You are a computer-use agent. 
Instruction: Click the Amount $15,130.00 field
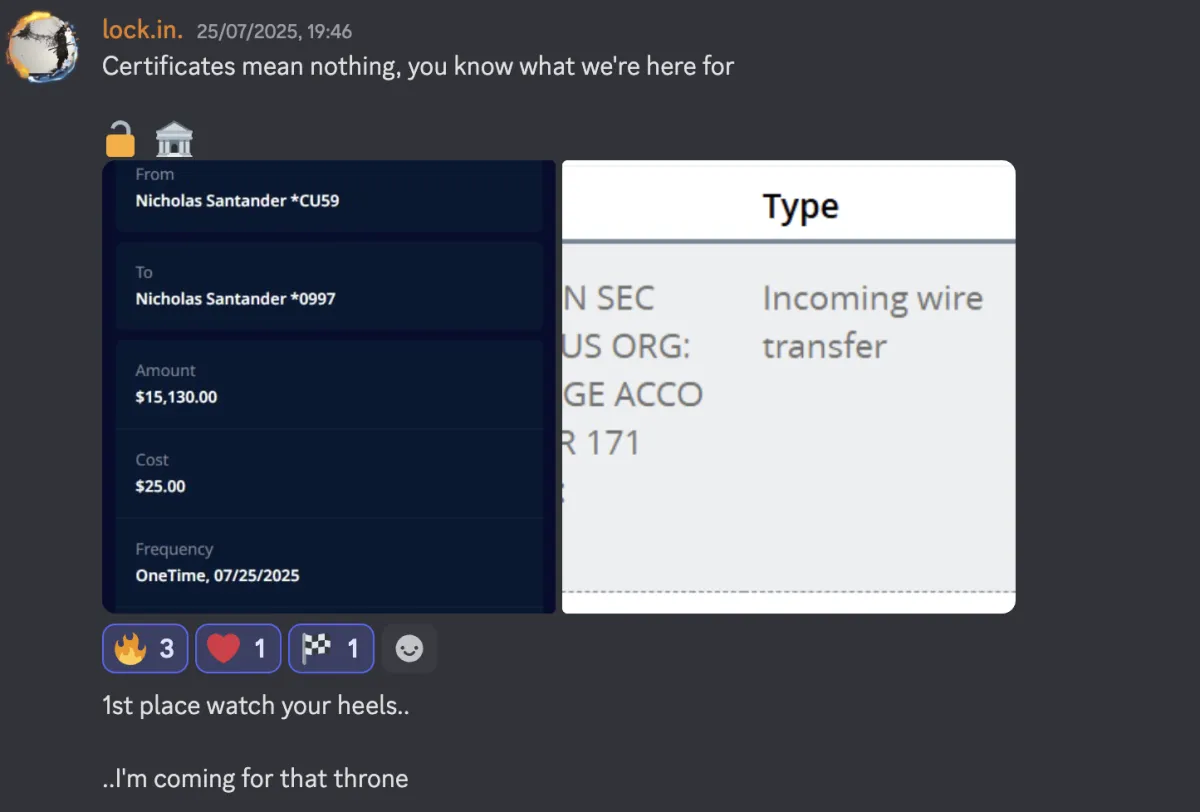[328, 385]
